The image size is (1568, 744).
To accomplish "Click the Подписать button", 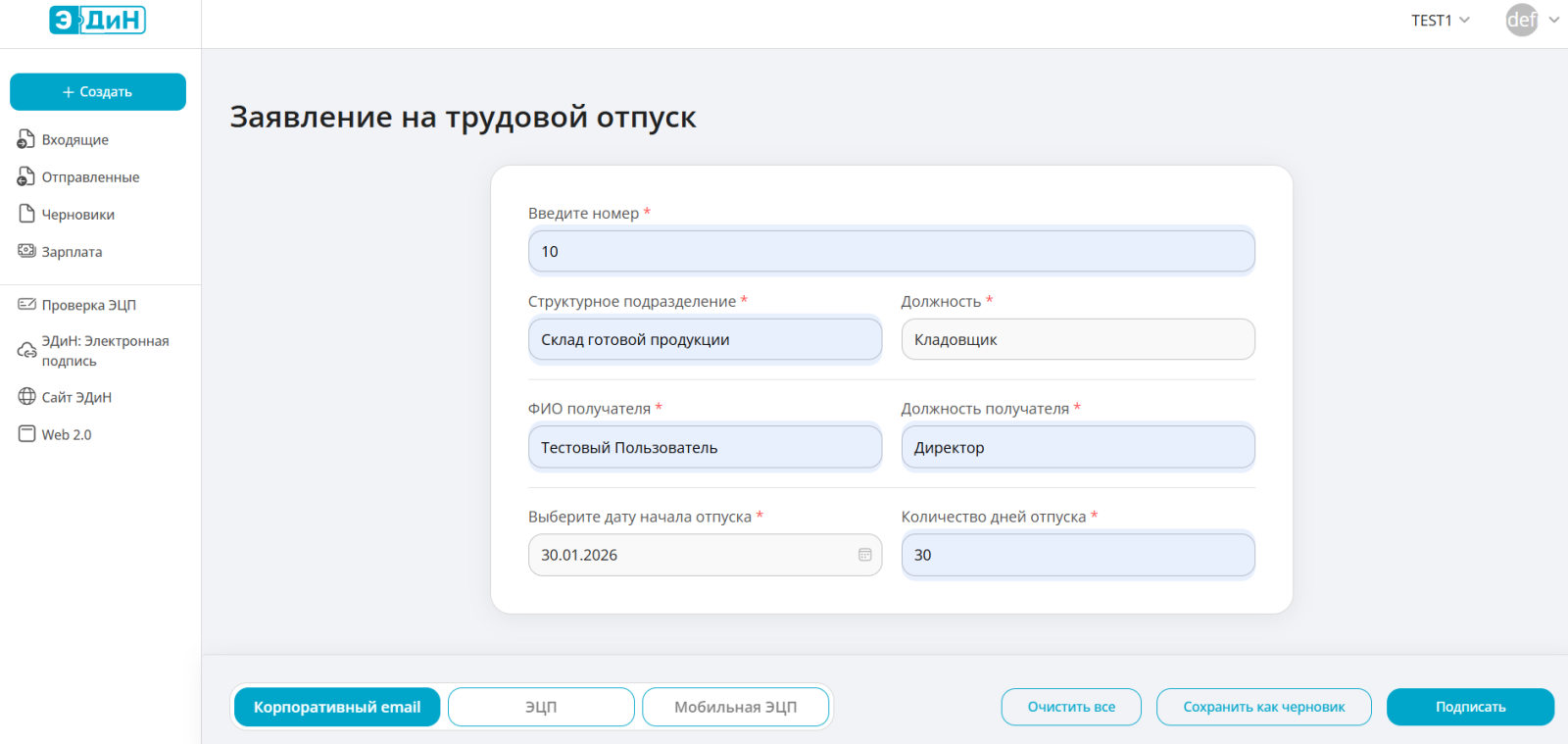I will click(x=1470, y=707).
